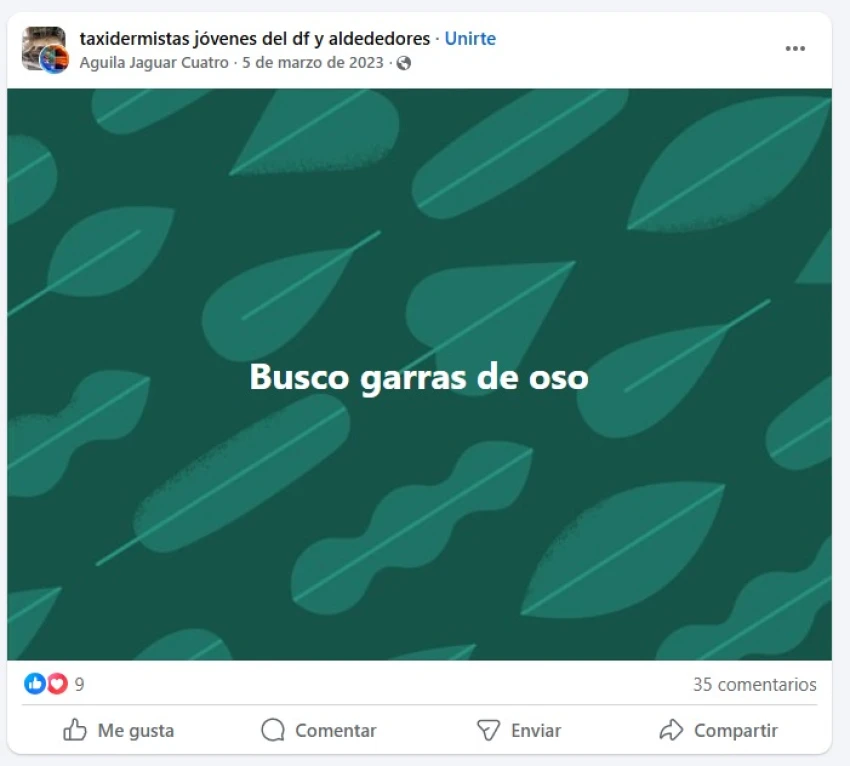Open the group profile picture
The height and width of the screenshot is (766, 850).
(x=43, y=48)
